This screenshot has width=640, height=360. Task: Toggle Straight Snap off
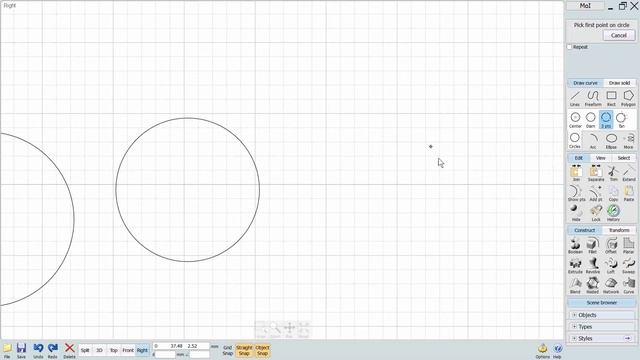pos(244,350)
